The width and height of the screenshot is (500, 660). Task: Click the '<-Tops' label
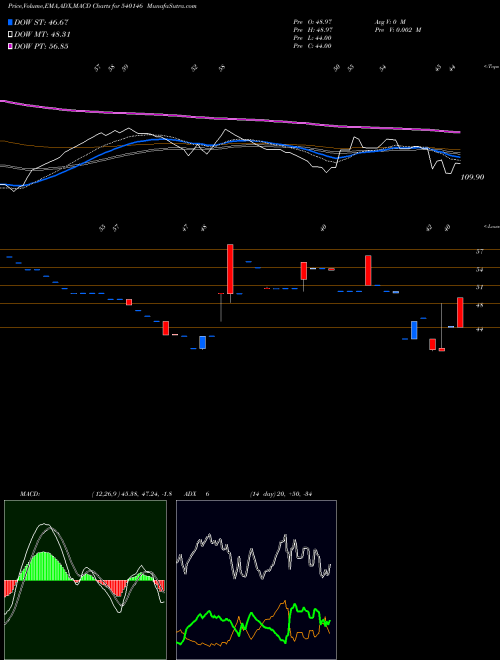tap(491, 67)
